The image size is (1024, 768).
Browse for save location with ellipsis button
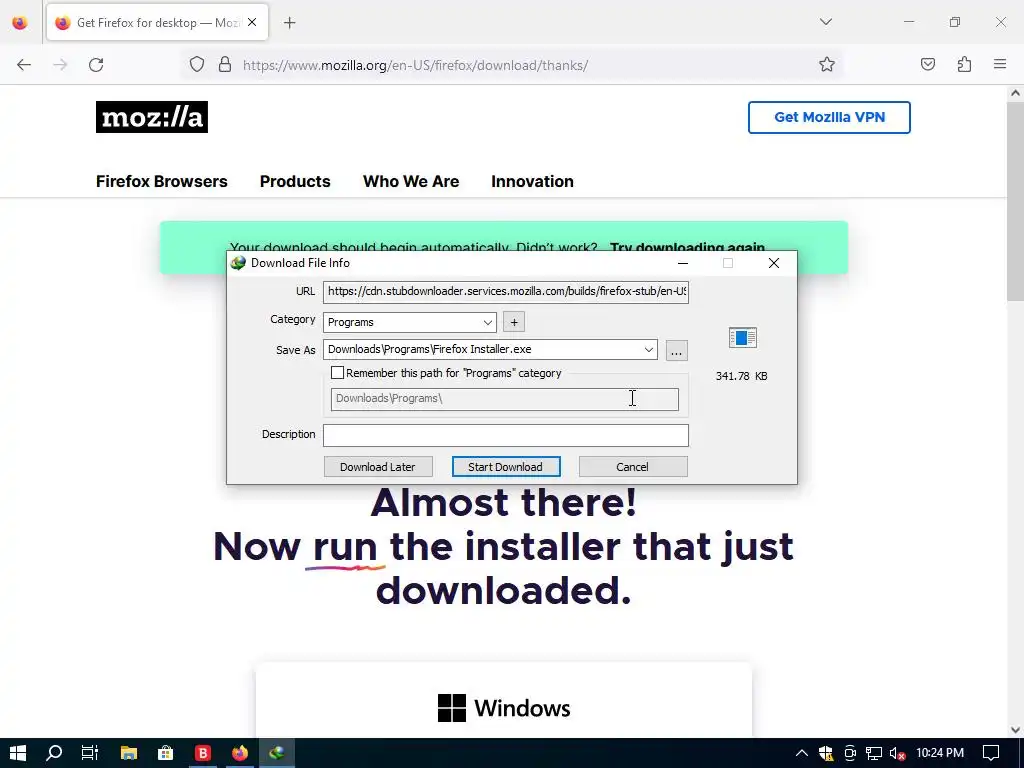[x=677, y=351]
